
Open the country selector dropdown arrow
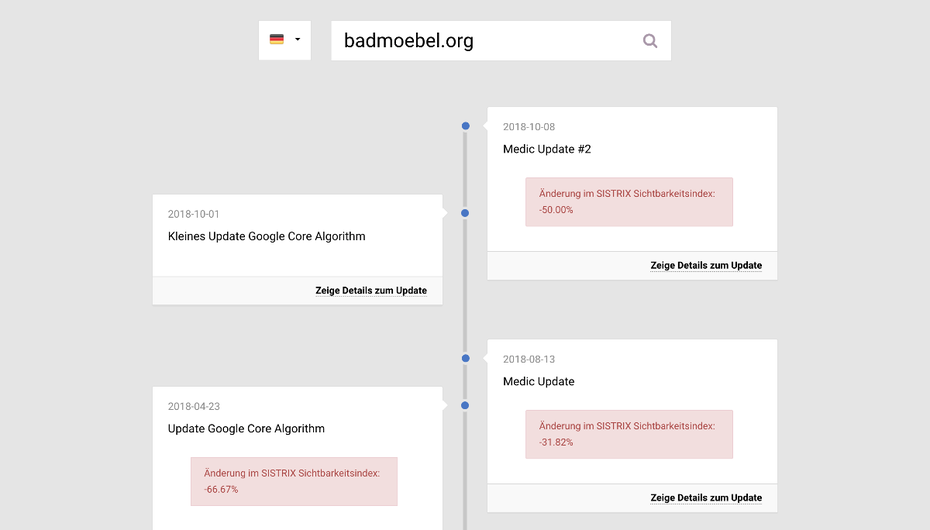tap(298, 39)
